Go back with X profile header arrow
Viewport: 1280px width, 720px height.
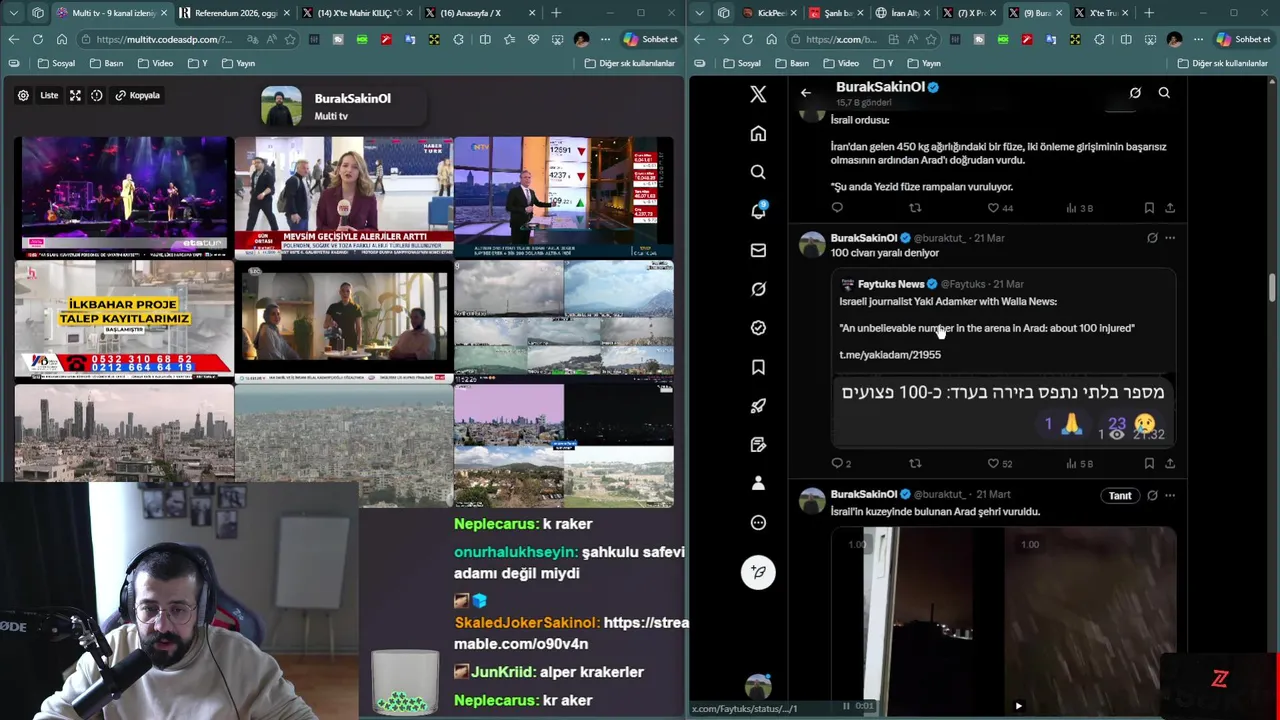coord(806,93)
